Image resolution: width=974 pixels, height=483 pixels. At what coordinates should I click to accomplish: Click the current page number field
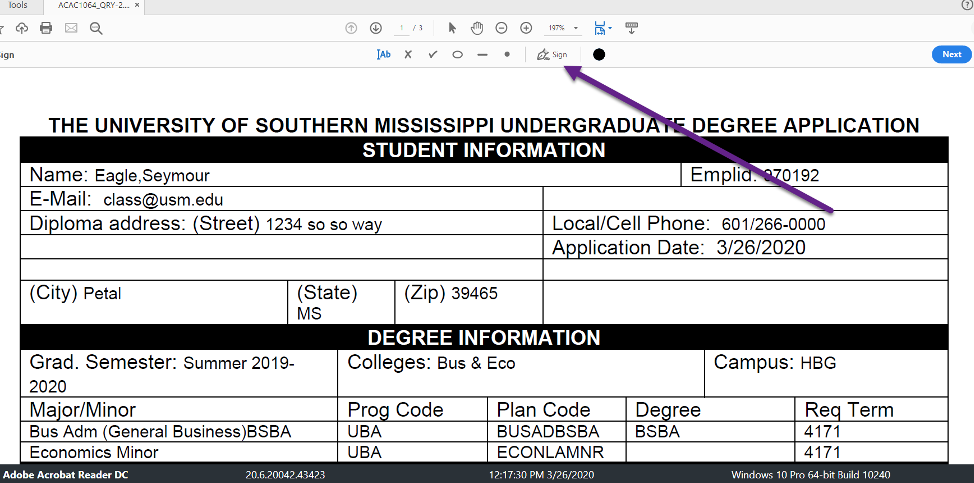tap(401, 28)
